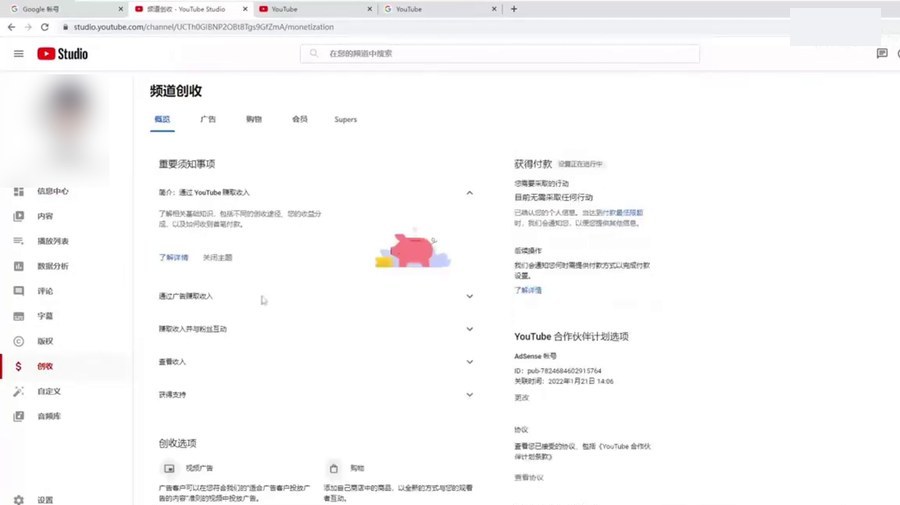
Task: Close the Google 帐号 browser tab
Action: [x=121, y=9]
